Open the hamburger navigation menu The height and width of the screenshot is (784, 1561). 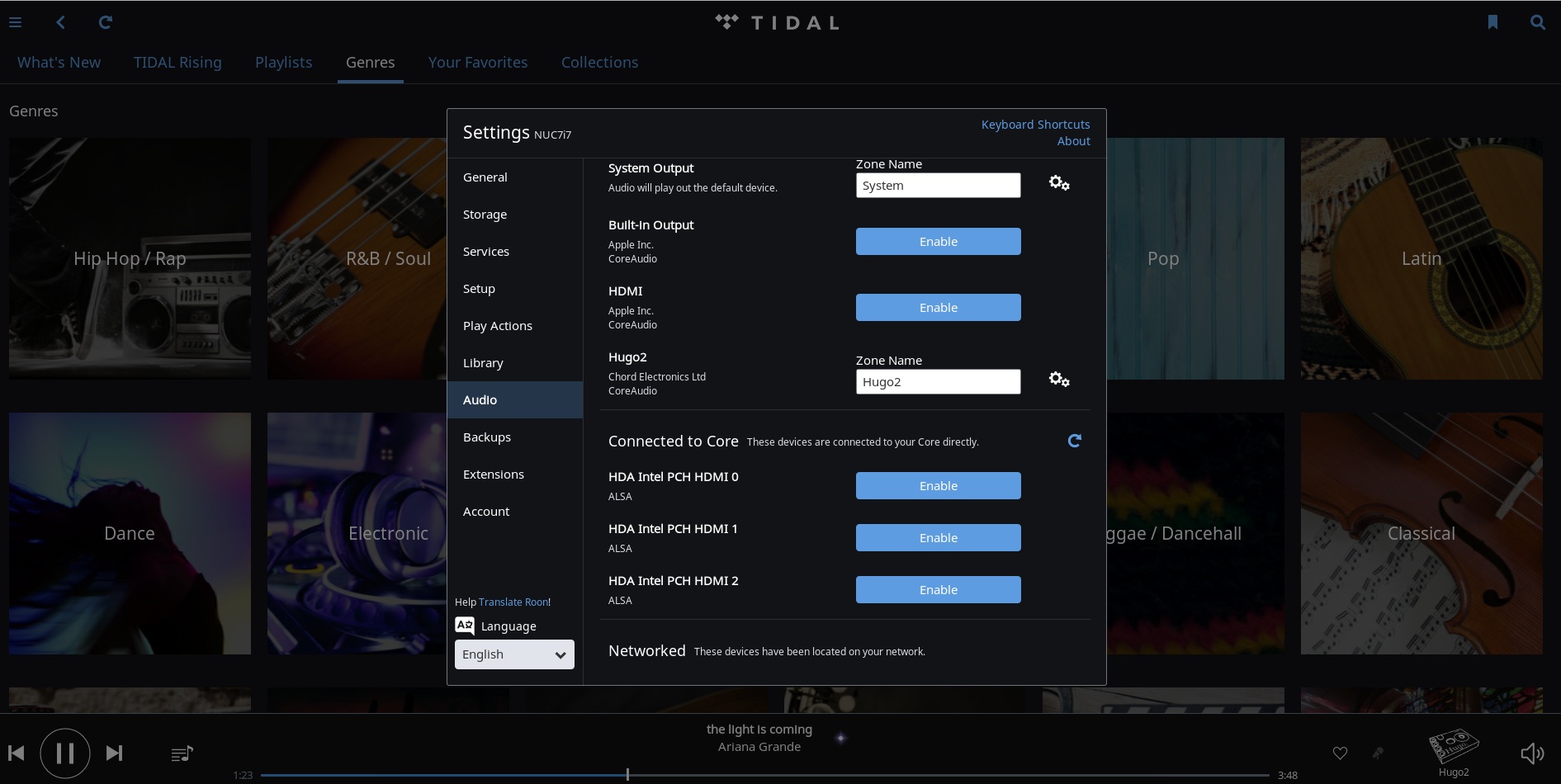pos(15,22)
